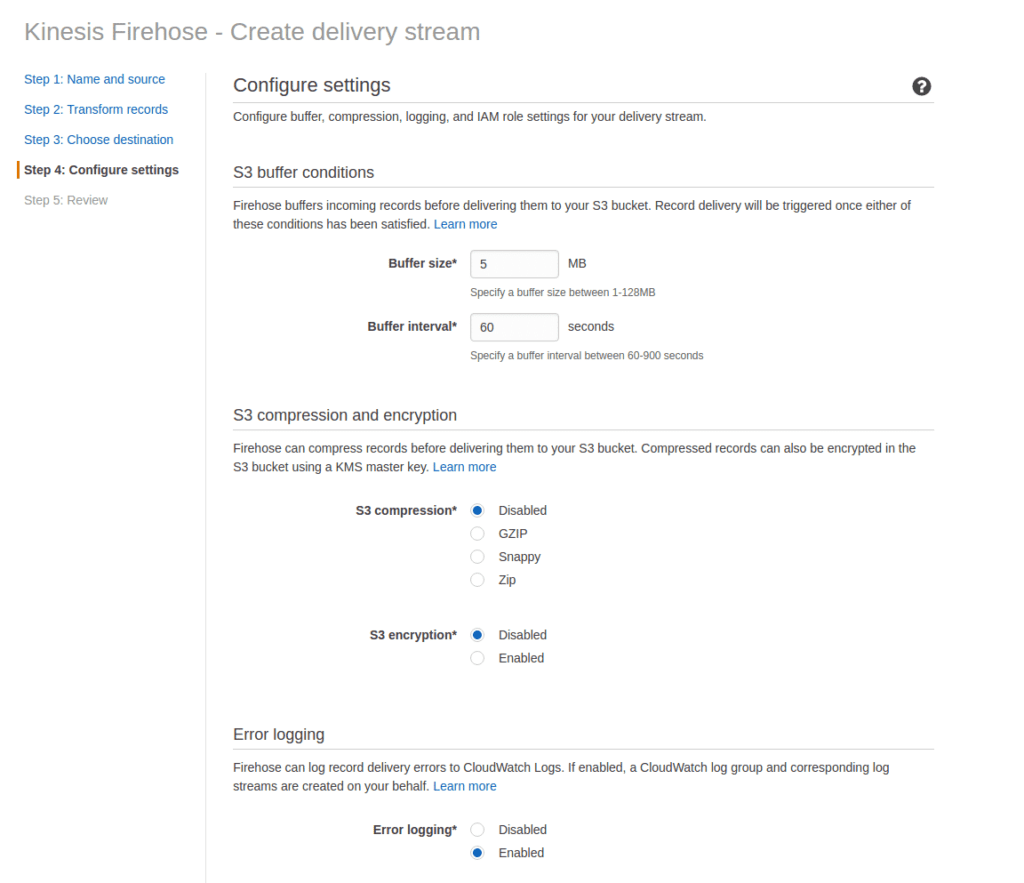The image size is (1024, 883).
Task: Navigate to Step 2: Transform records
Action: click(96, 109)
